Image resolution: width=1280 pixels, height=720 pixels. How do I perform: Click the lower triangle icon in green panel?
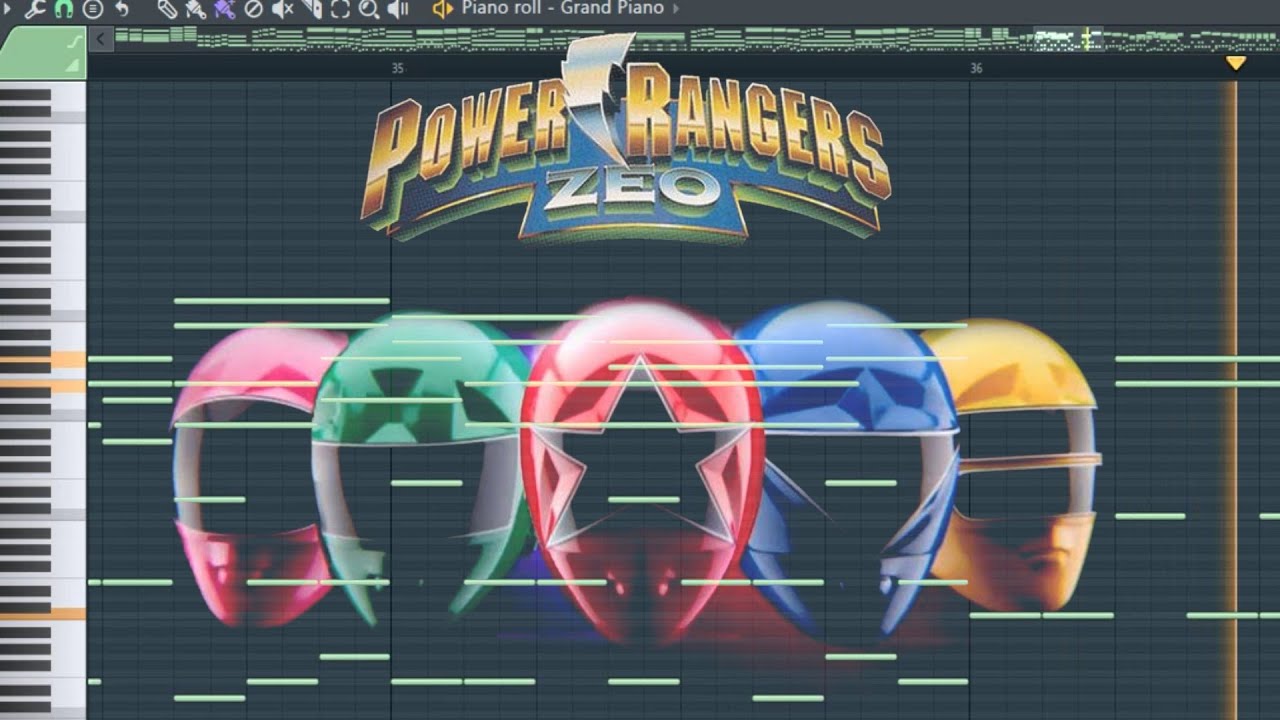pyautogui.click(x=73, y=65)
